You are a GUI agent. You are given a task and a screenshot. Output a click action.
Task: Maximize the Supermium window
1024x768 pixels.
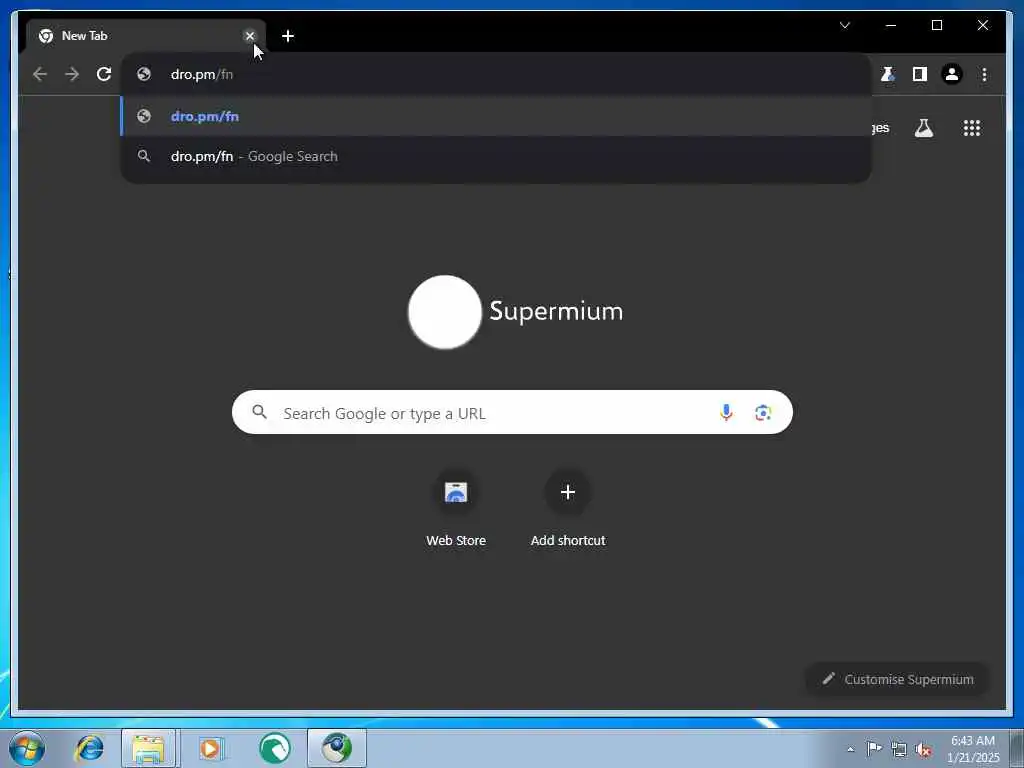point(936,25)
